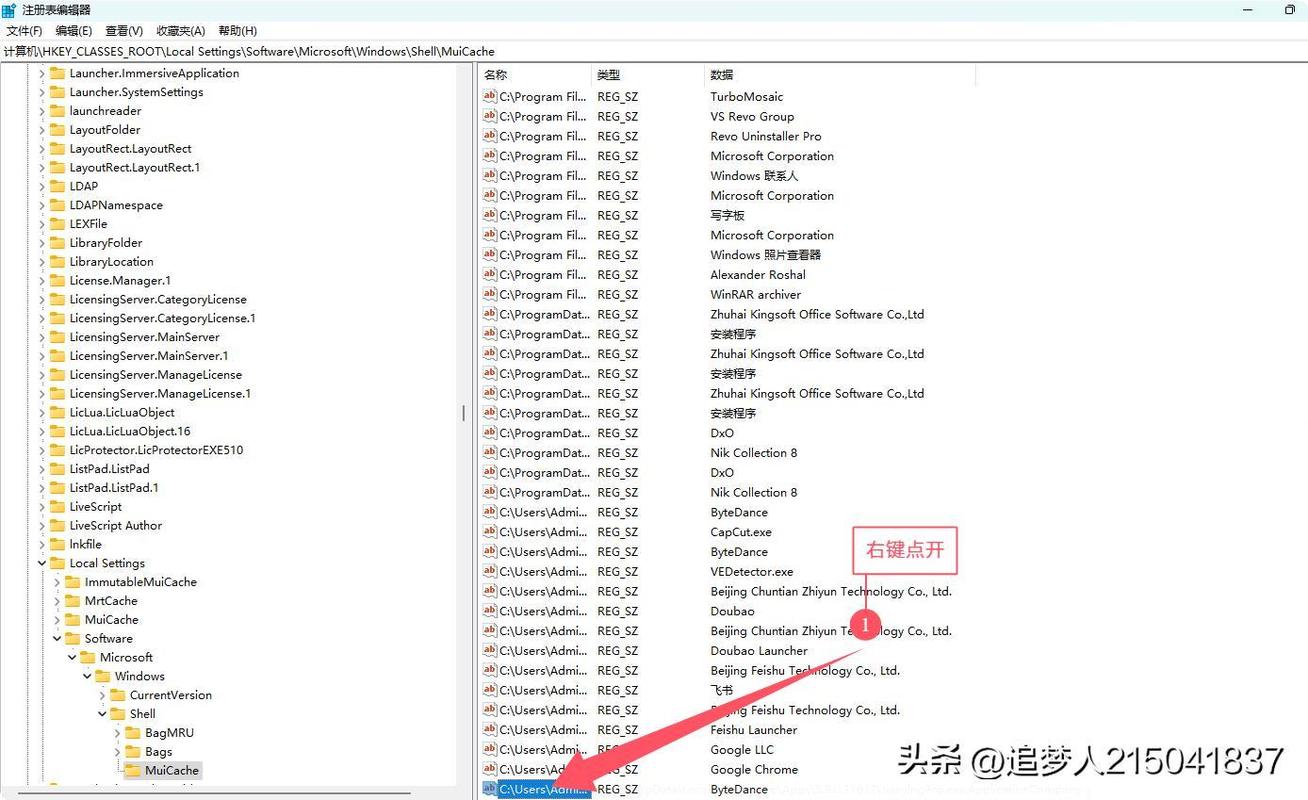Click the key tree's vertical scrollbar thumb

(464, 412)
